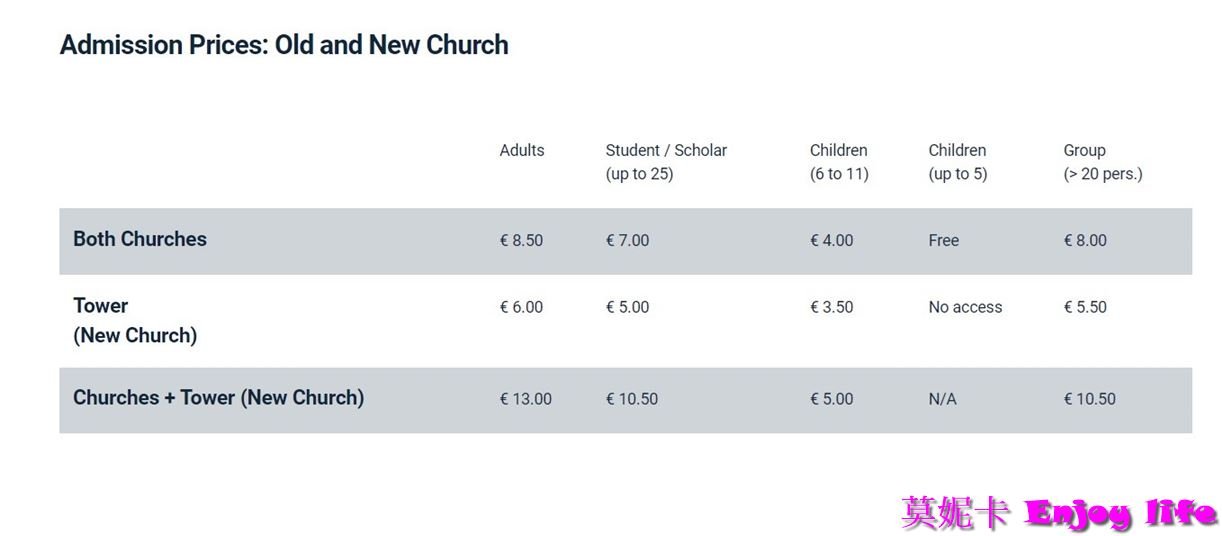Select the Both Churches row label
This screenshot has width=1222, height=536.
click(x=140, y=239)
